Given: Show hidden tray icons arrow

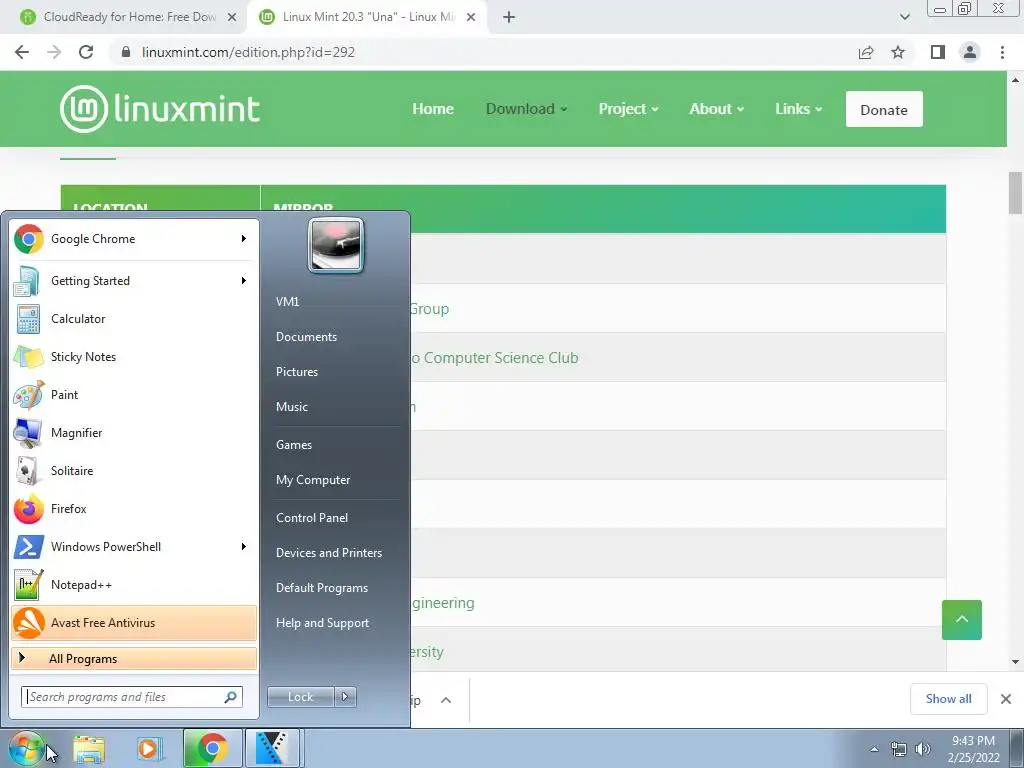Looking at the screenshot, I should [874, 749].
